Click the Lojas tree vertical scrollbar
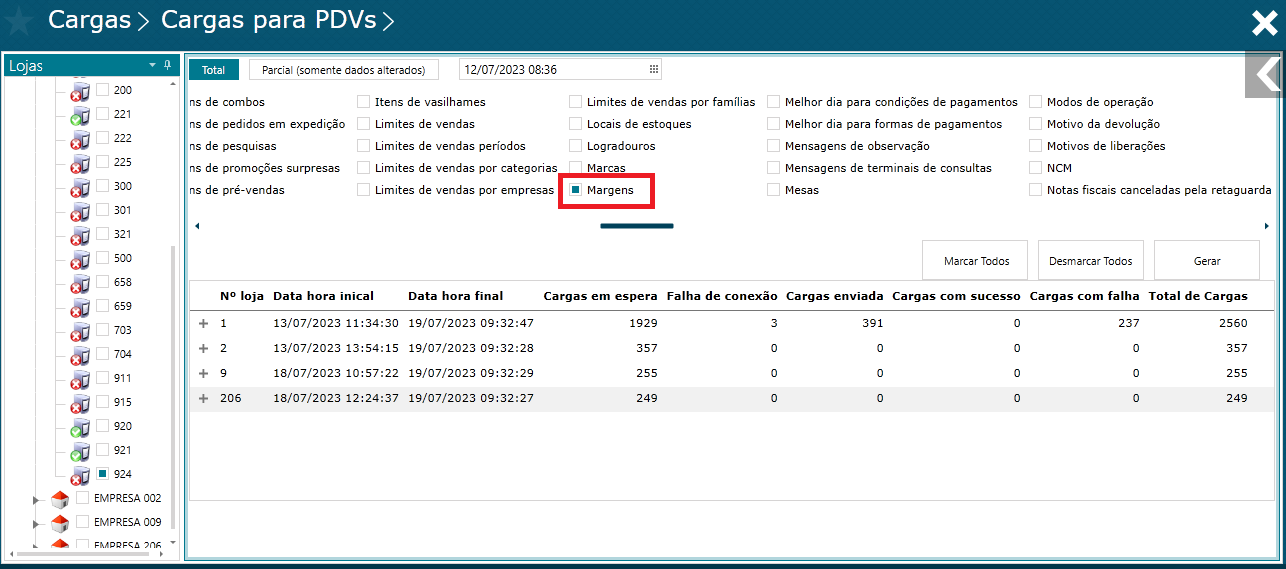Screen dimensions: 1286x569 [x=173, y=388]
